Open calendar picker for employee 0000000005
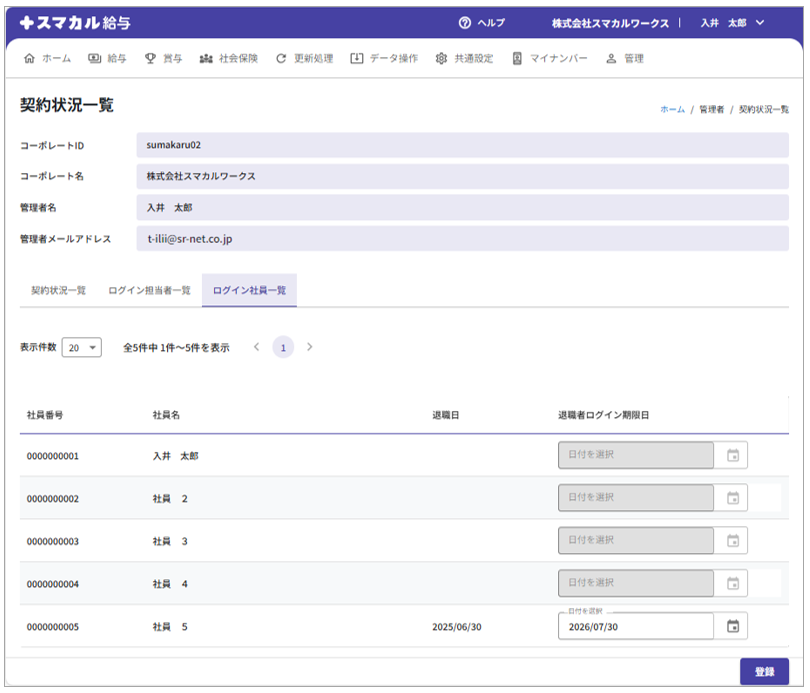The width and height of the screenshot is (810, 693). click(x=732, y=626)
